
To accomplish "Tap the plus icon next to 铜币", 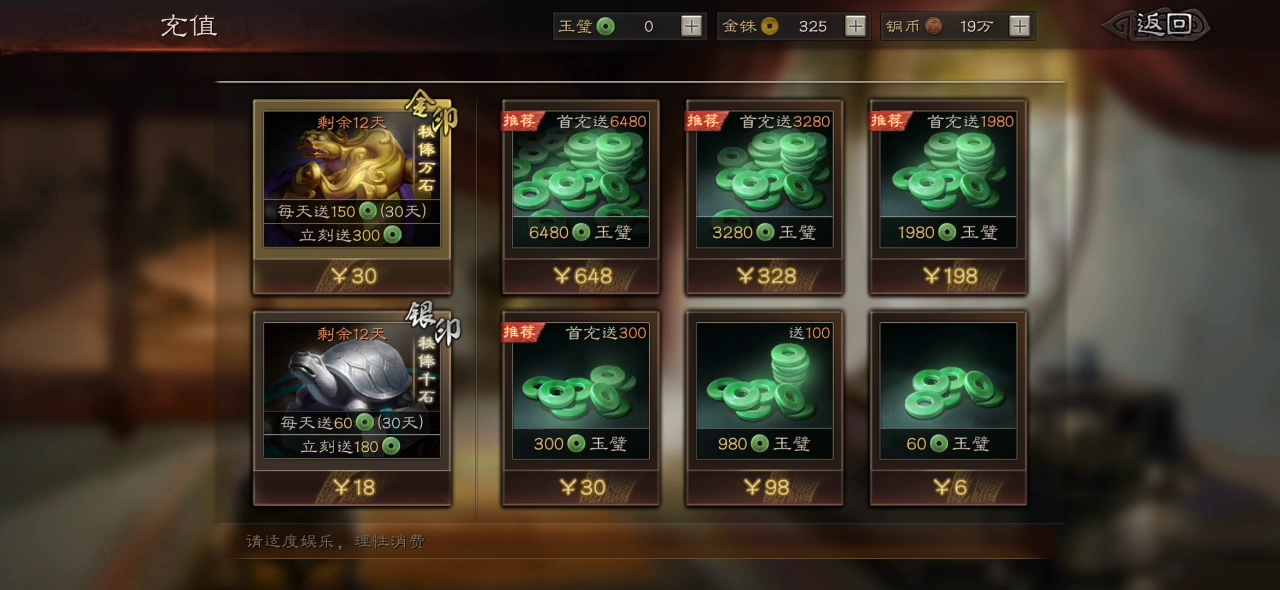I will click(x=1020, y=26).
